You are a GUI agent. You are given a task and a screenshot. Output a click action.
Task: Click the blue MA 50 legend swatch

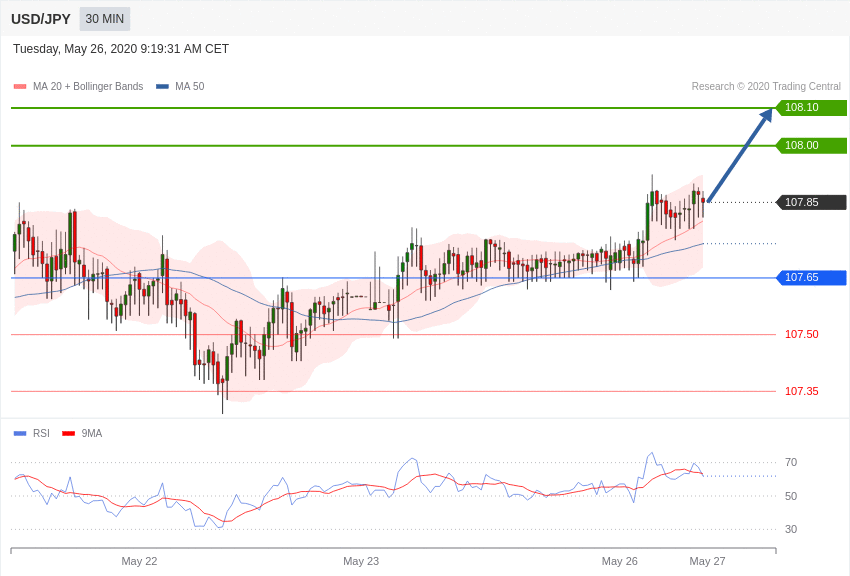162,87
